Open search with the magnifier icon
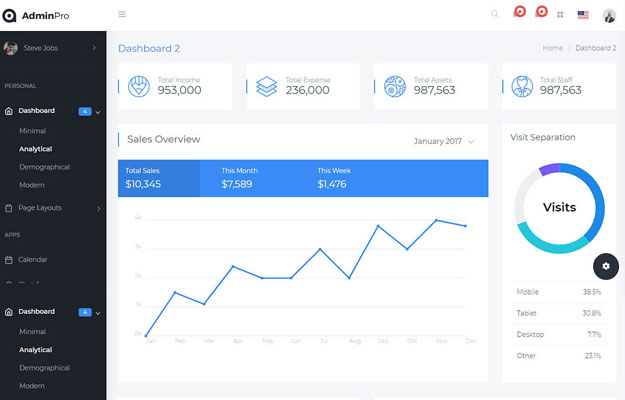 [x=494, y=14]
